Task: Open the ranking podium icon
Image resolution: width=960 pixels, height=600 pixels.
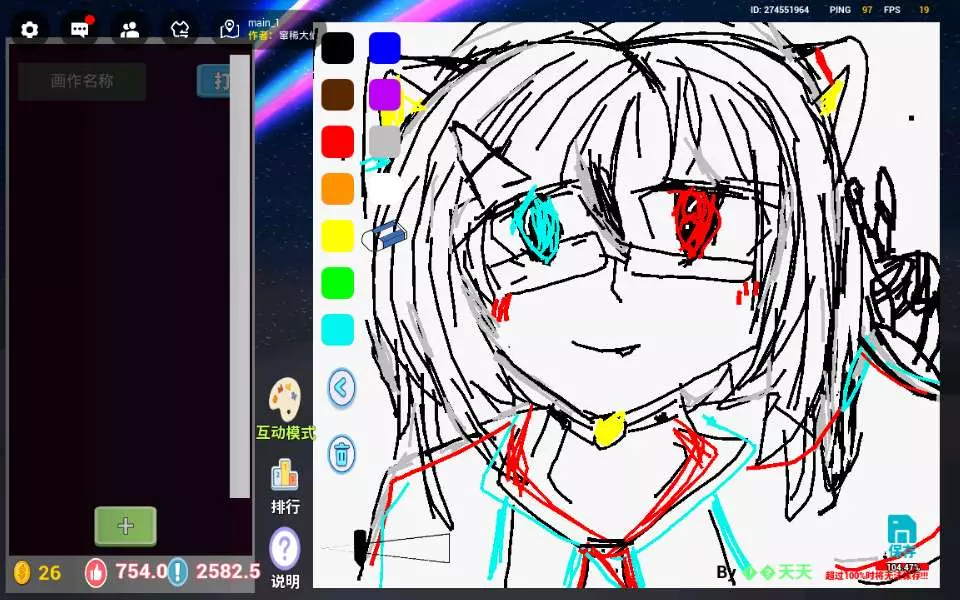Action: pyautogui.click(x=285, y=475)
